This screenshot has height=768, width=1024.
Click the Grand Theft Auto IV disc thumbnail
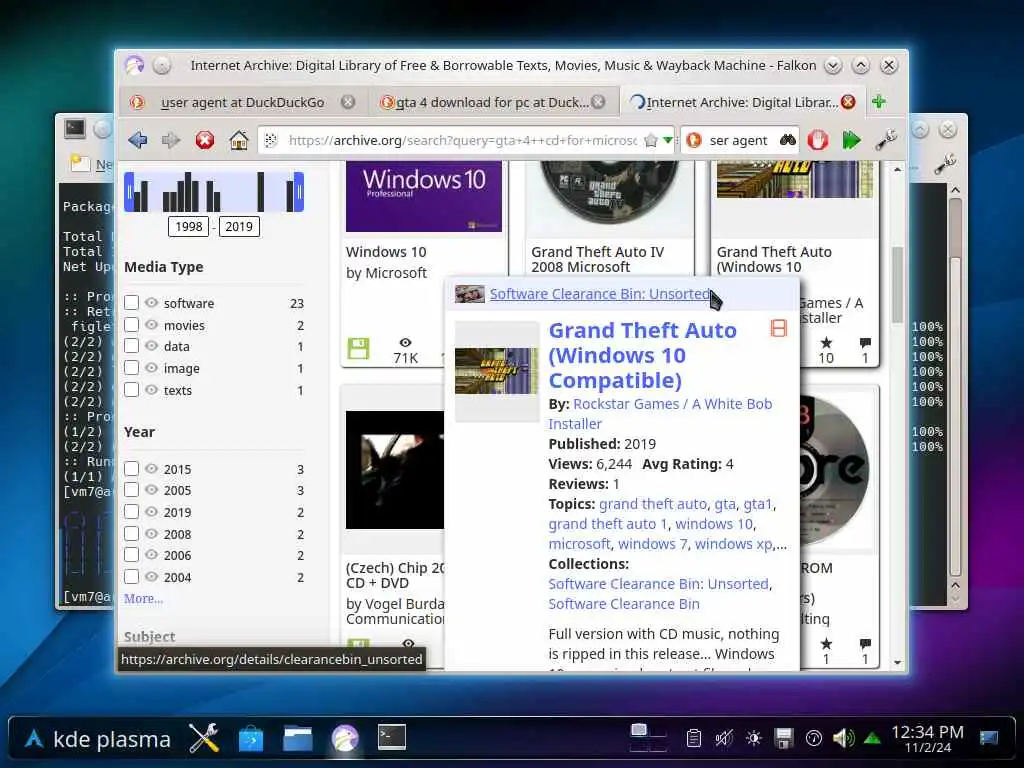[x=607, y=193]
